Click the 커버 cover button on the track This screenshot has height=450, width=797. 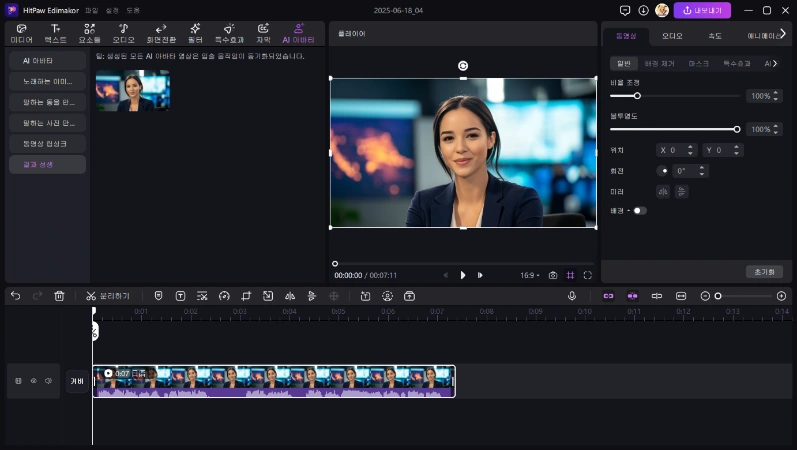pos(77,381)
